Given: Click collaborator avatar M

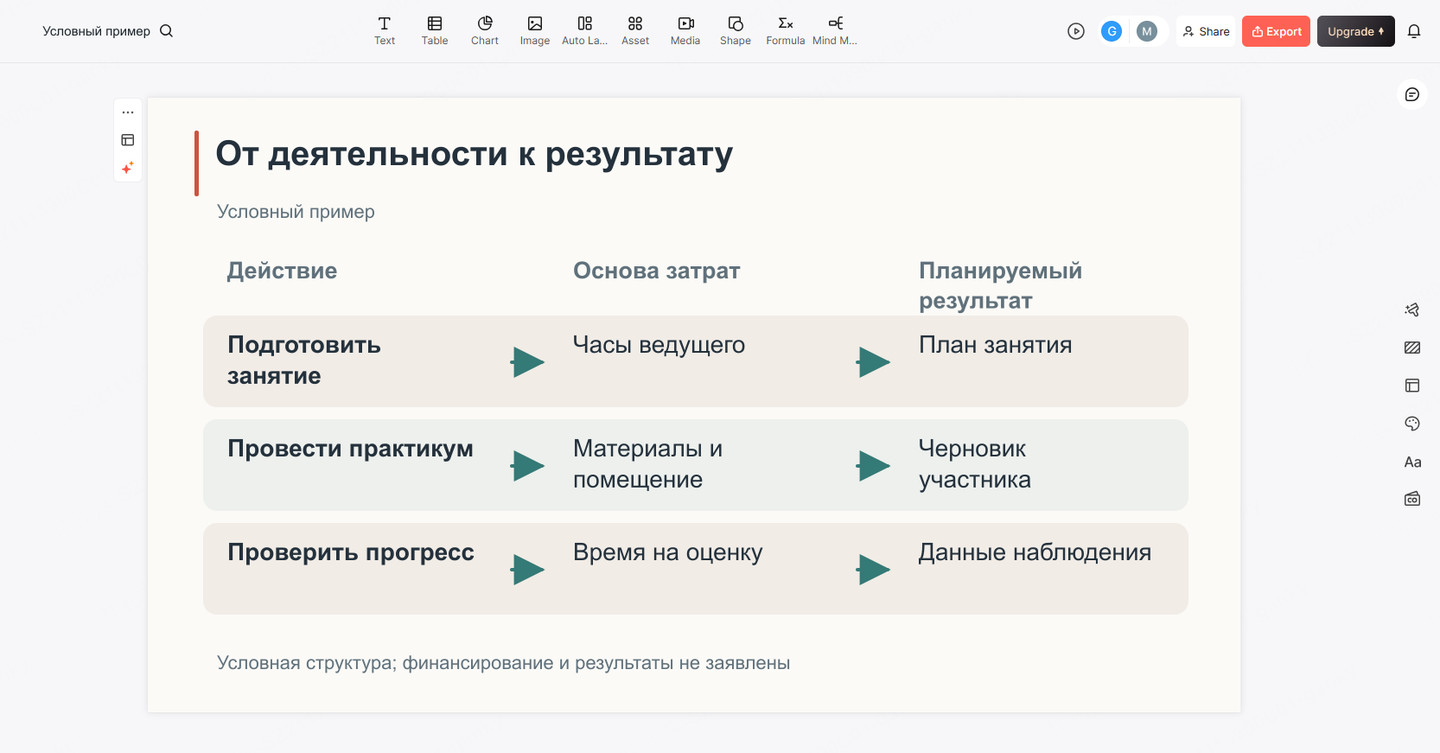Looking at the screenshot, I should coord(1147,31).
